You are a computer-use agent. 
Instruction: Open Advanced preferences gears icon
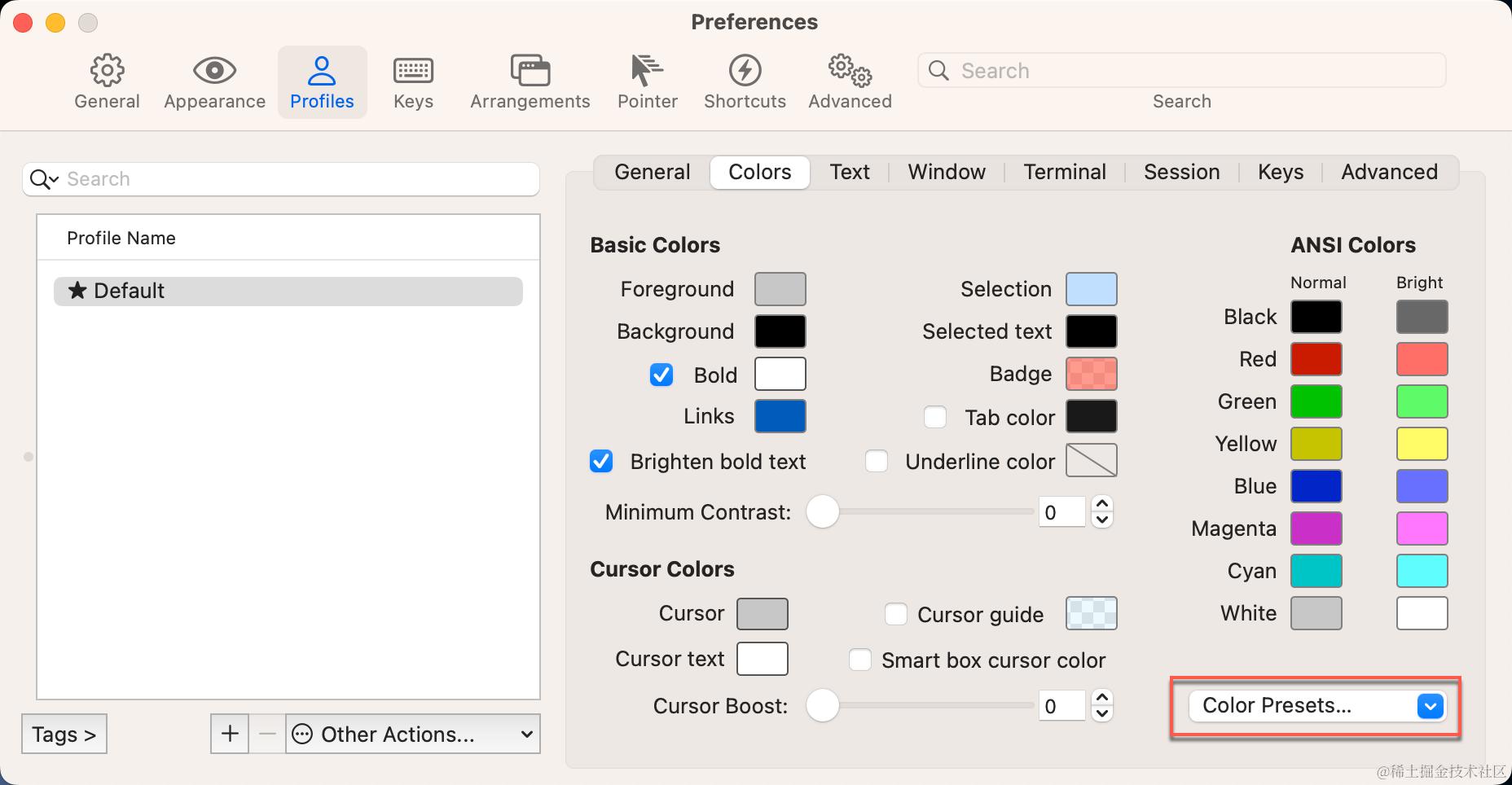[x=850, y=71]
